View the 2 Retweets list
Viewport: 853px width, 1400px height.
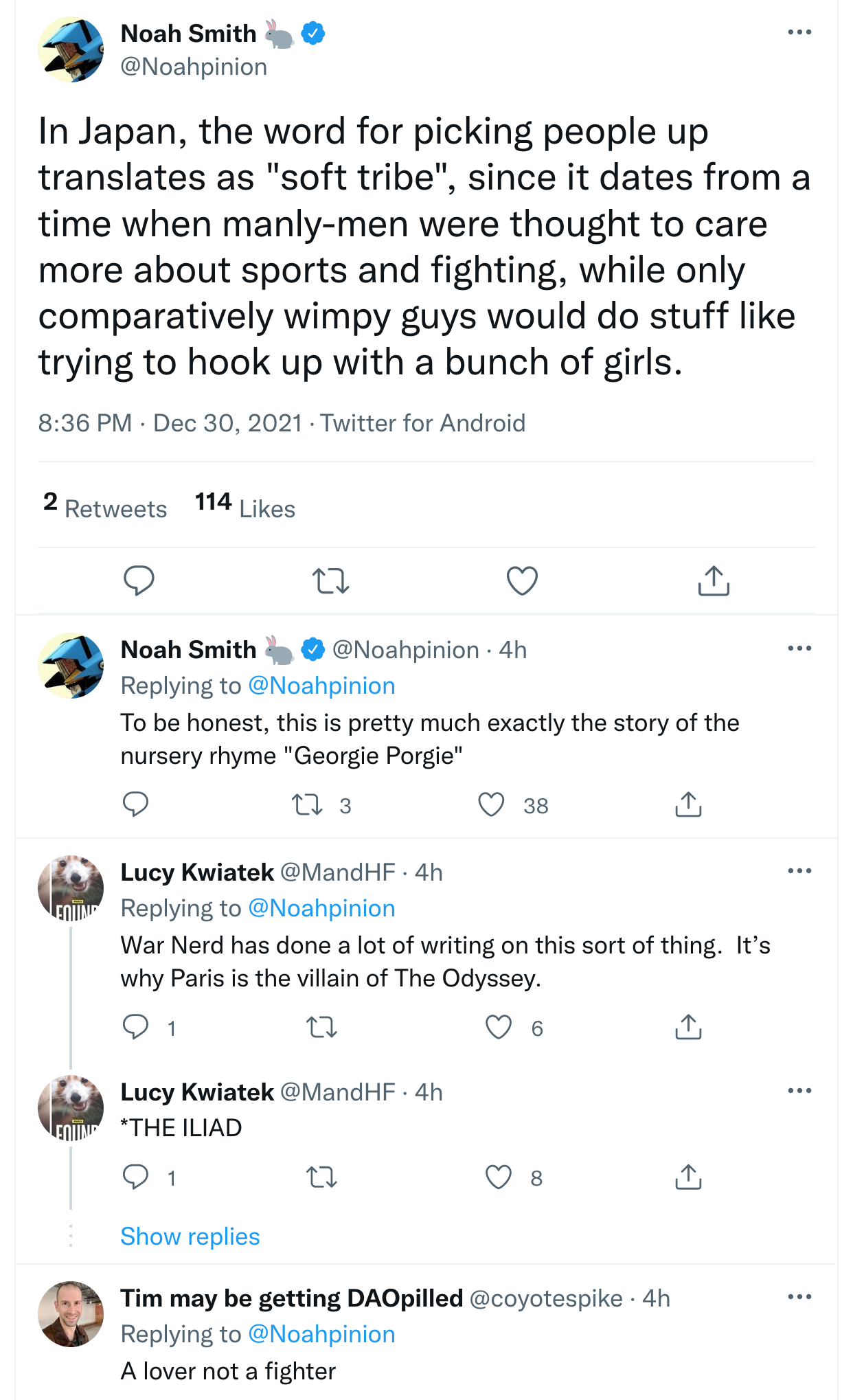tap(105, 508)
